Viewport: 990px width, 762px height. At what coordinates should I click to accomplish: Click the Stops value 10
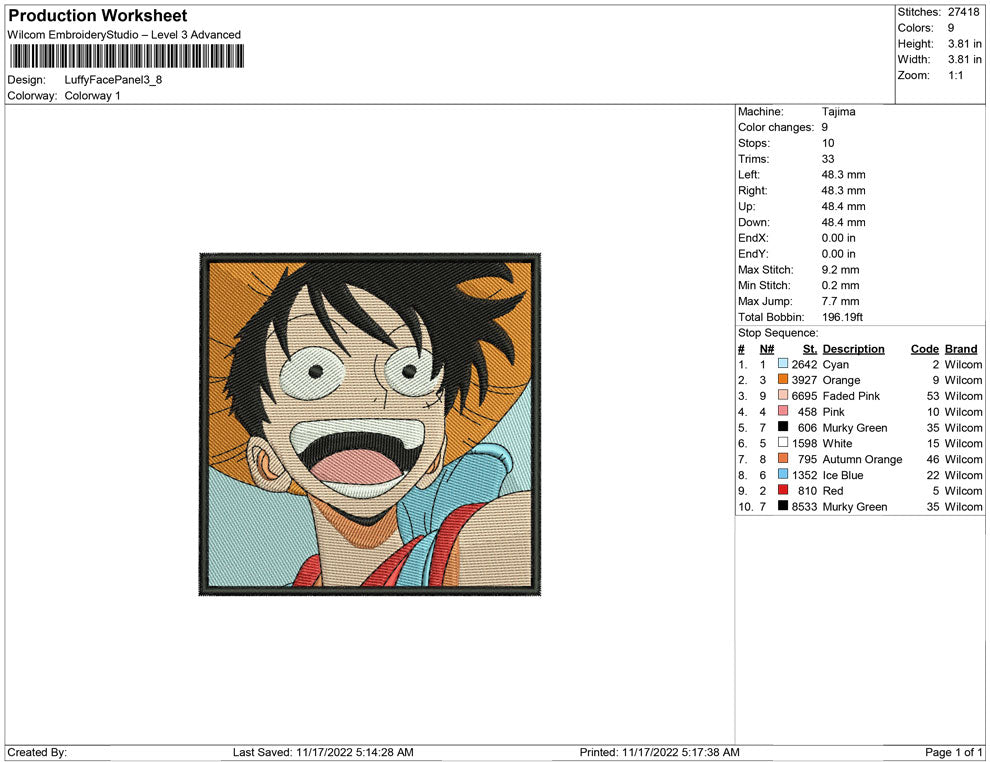click(828, 143)
